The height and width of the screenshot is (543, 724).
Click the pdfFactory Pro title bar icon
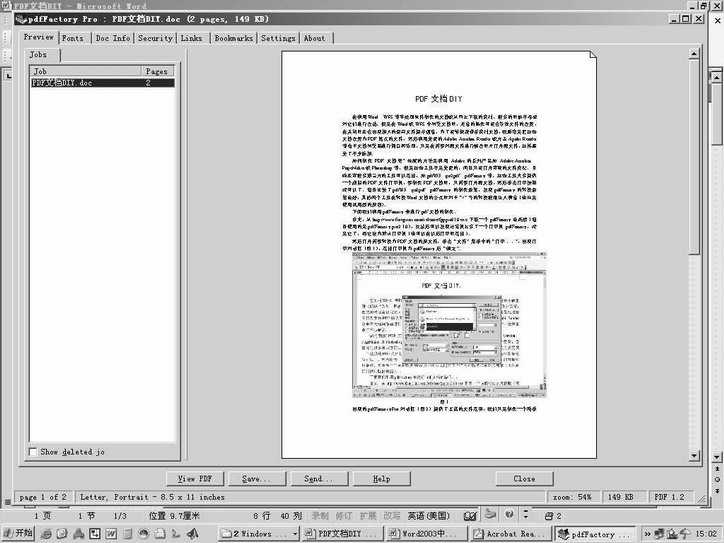tap(9, 19)
